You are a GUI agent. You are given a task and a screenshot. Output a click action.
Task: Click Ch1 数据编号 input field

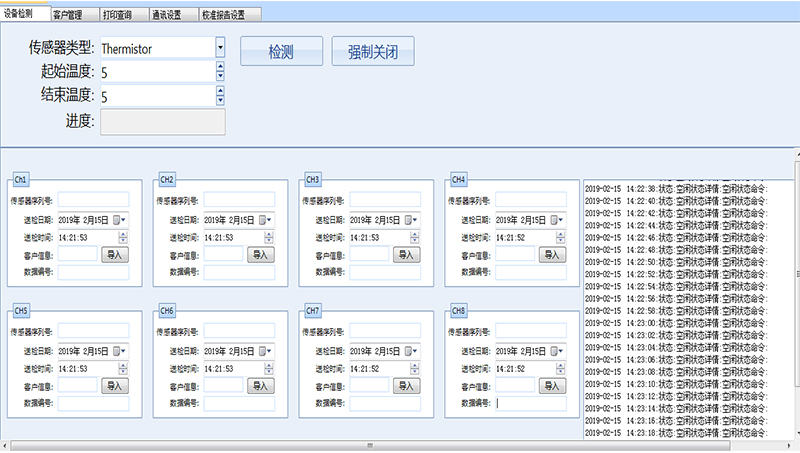[93, 272]
